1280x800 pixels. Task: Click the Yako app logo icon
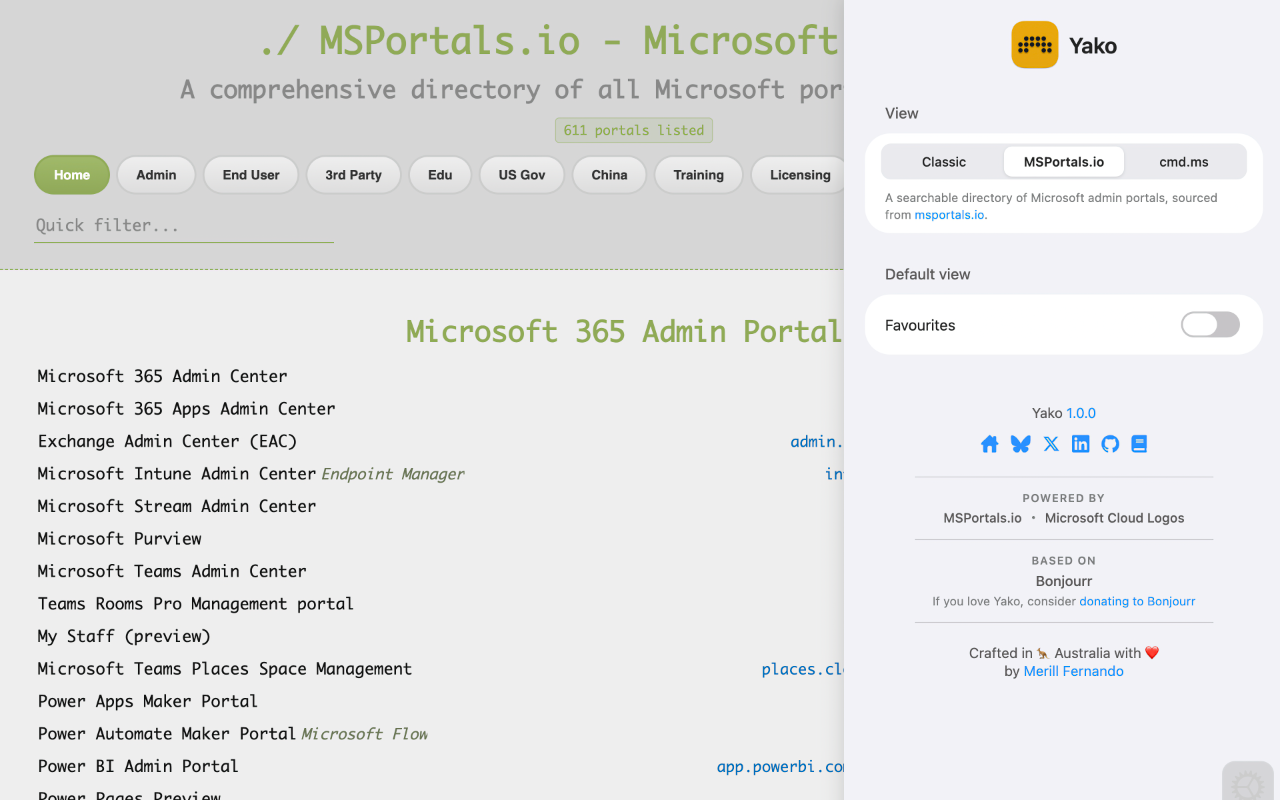[x=1035, y=45]
